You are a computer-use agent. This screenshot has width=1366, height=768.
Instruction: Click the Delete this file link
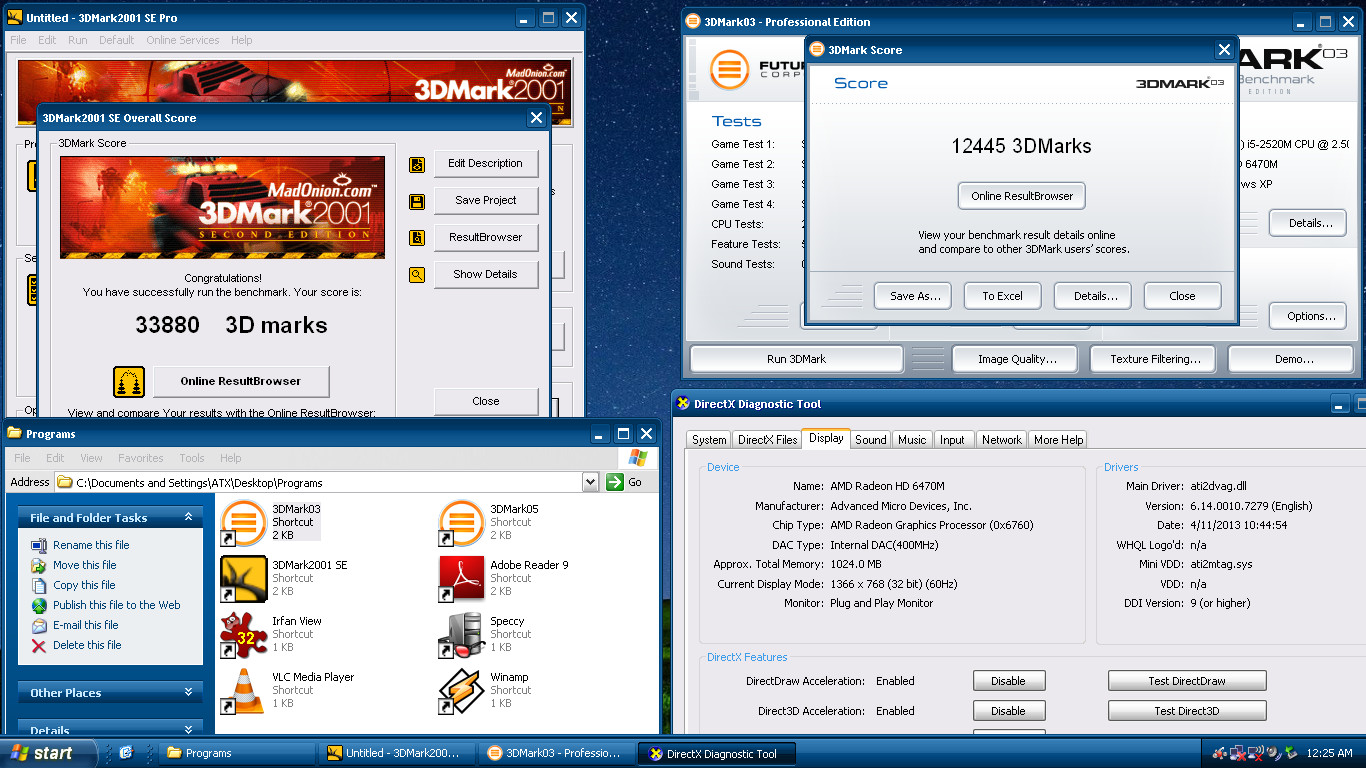tap(87, 645)
